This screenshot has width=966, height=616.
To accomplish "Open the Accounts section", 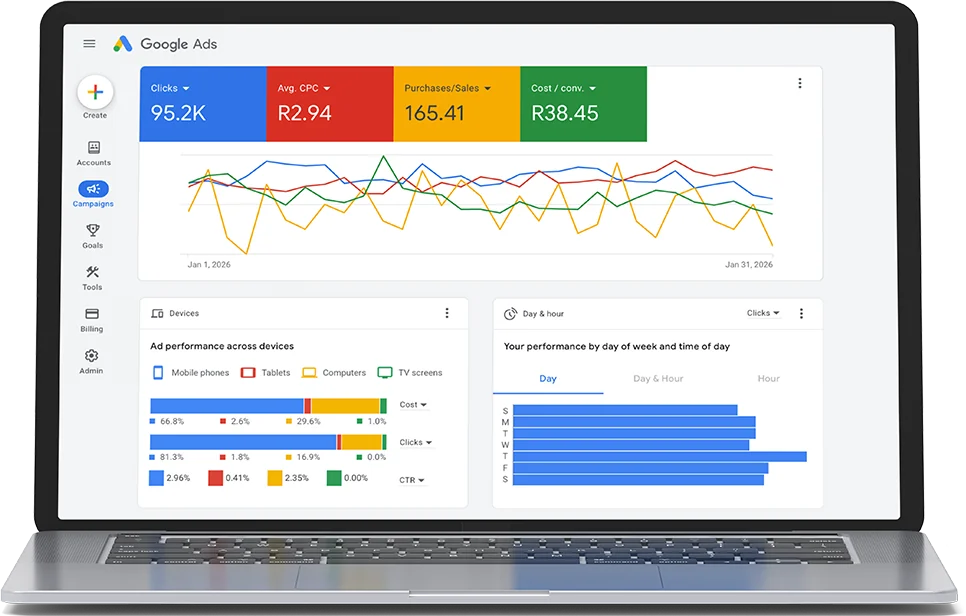I will point(94,153).
